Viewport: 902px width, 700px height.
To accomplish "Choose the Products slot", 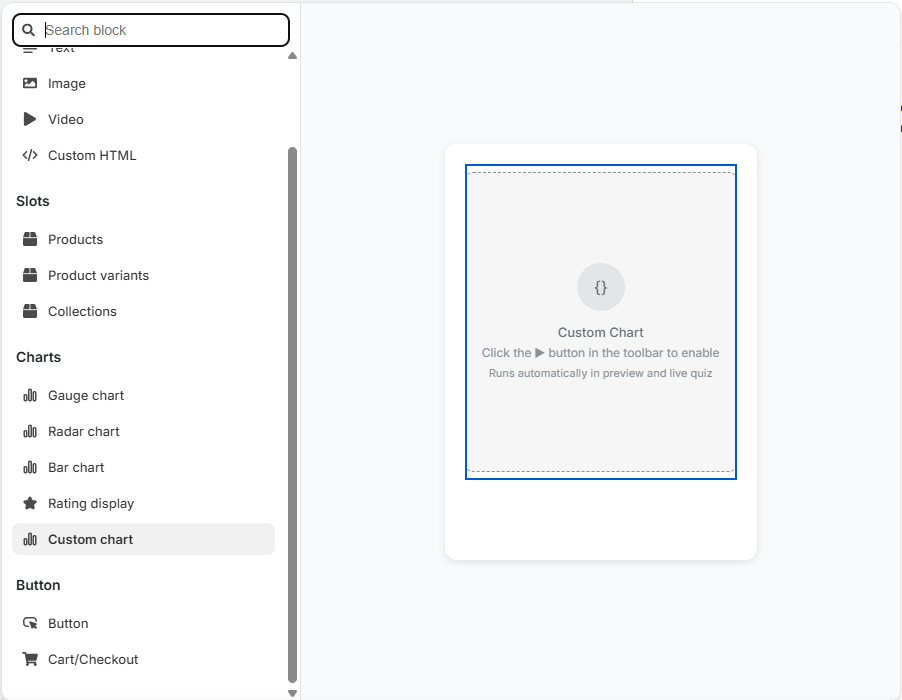I will (x=75, y=239).
